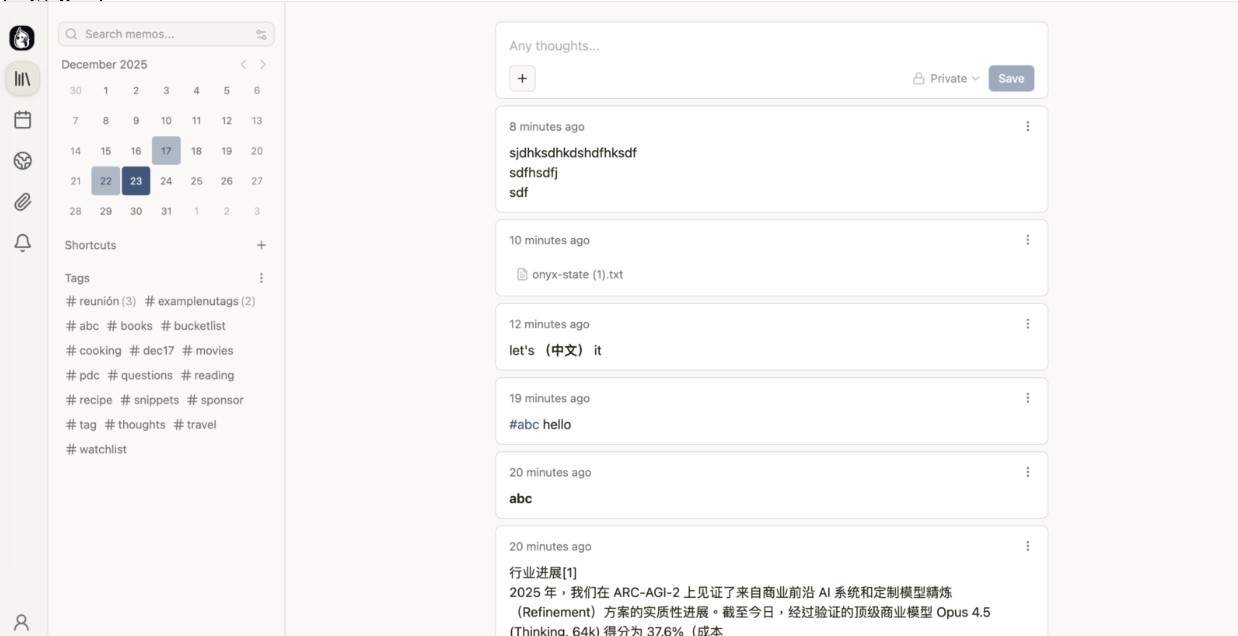The image size is (1238, 636).
Task: Go to previous month in calendar
Action: (x=243, y=64)
